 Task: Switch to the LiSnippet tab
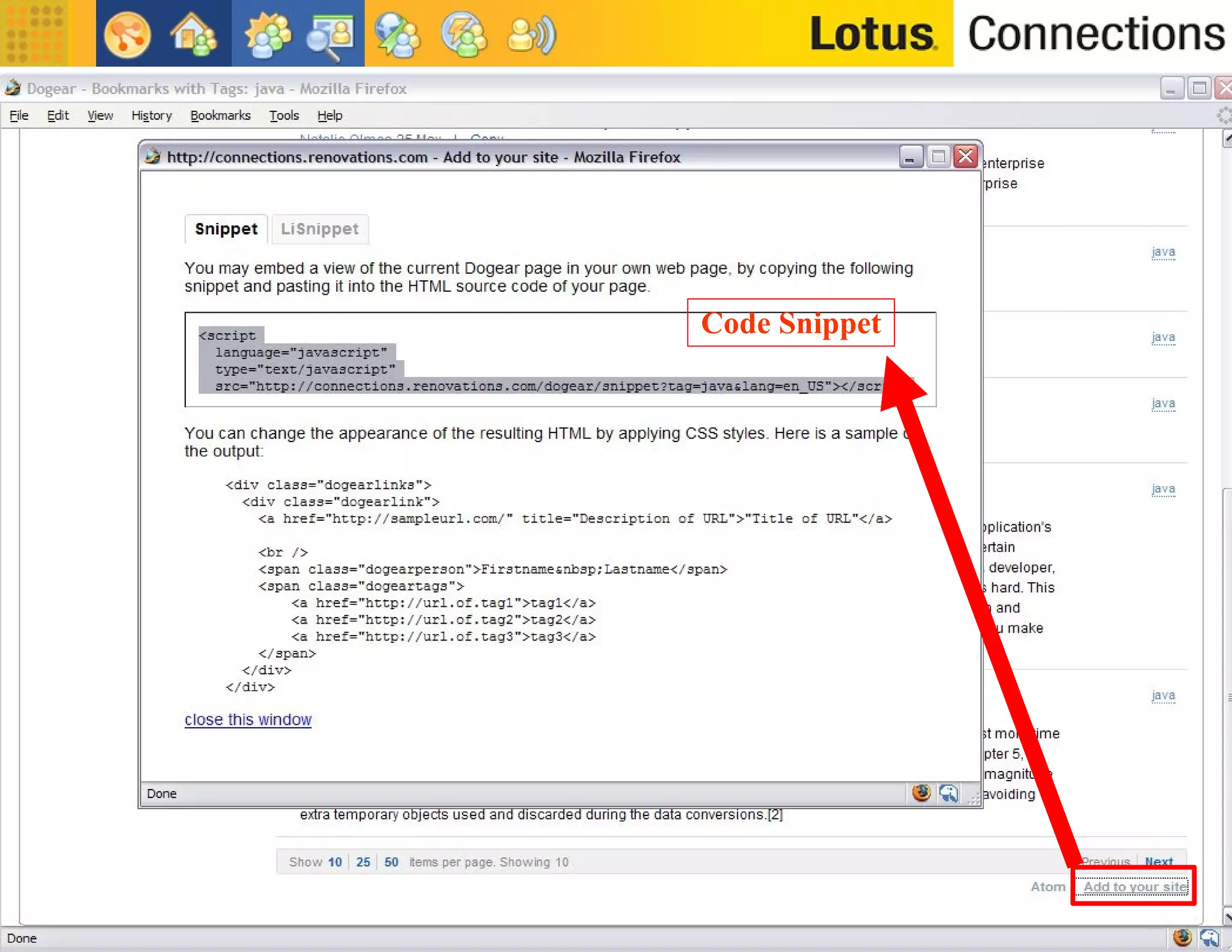pos(319,229)
